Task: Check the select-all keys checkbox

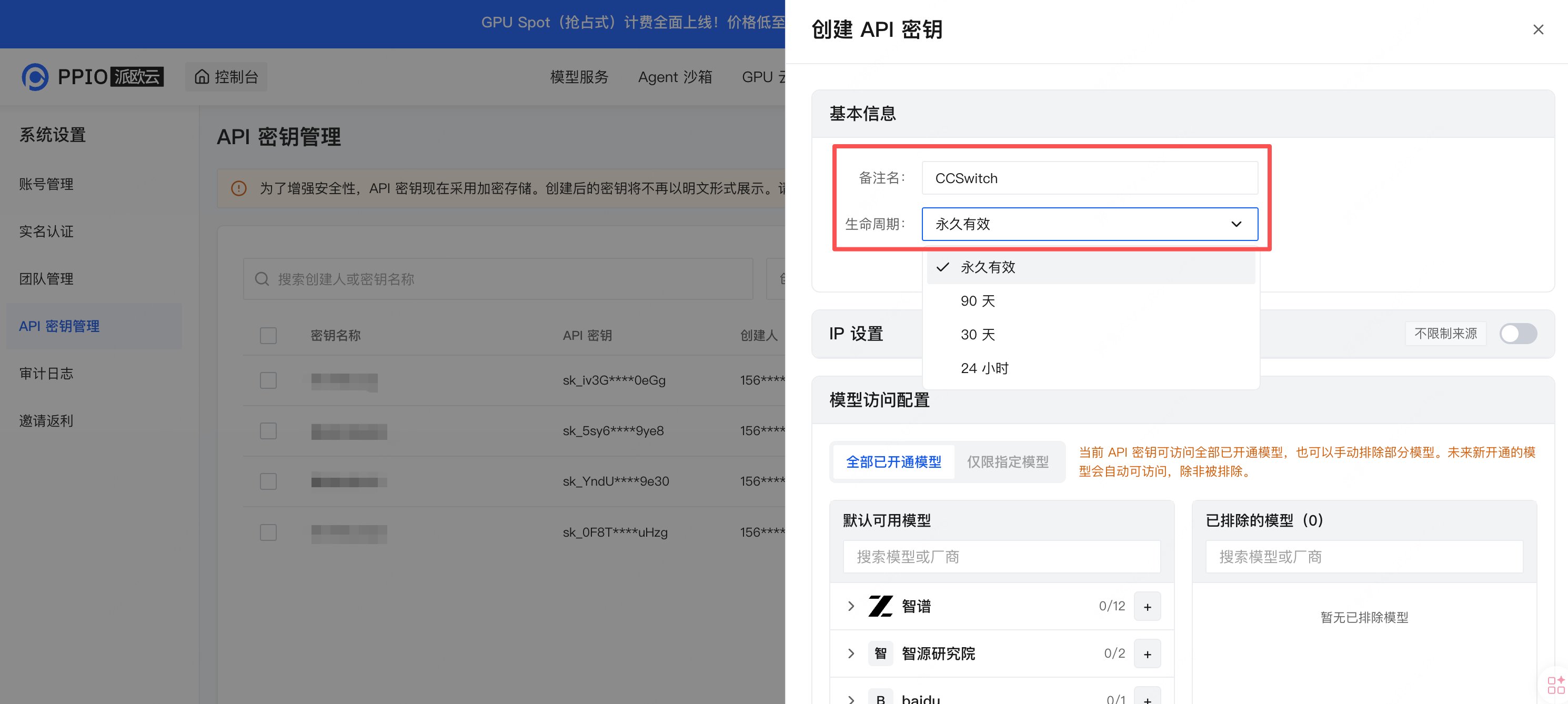Action: pyautogui.click(x=268, y=335)
